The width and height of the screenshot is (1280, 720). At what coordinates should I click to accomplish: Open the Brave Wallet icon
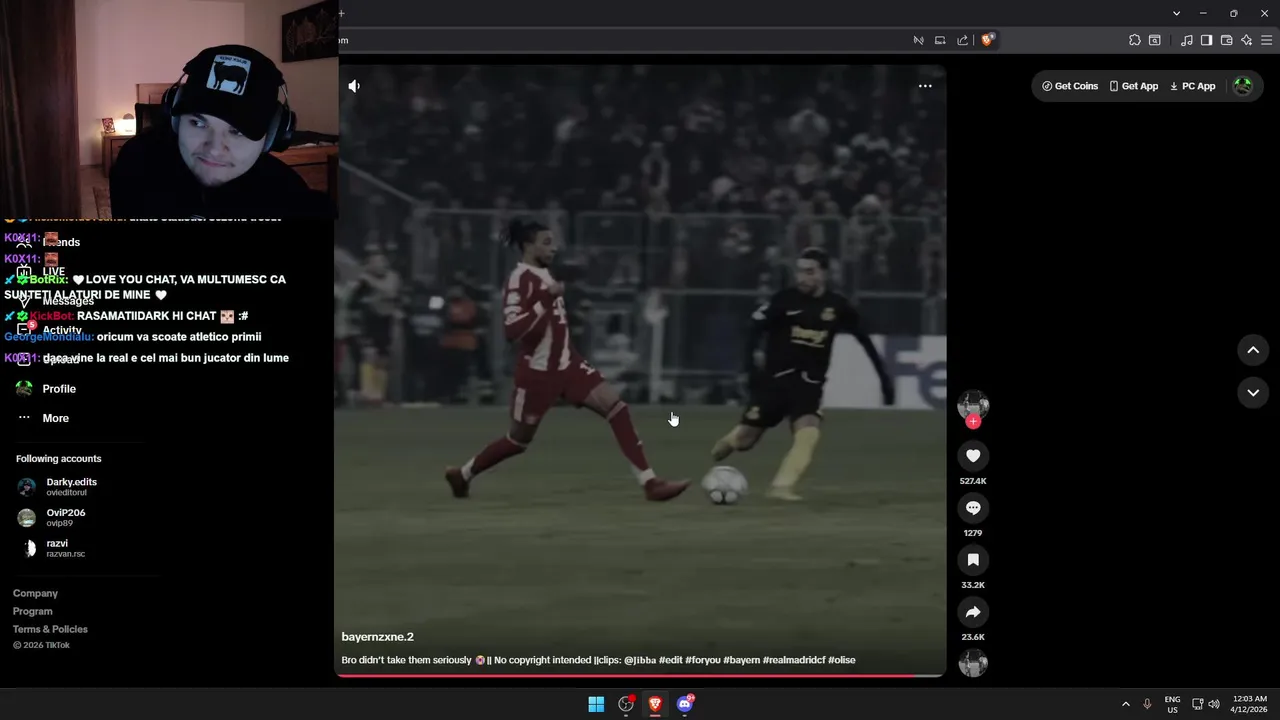click(x=1226, y=40)
